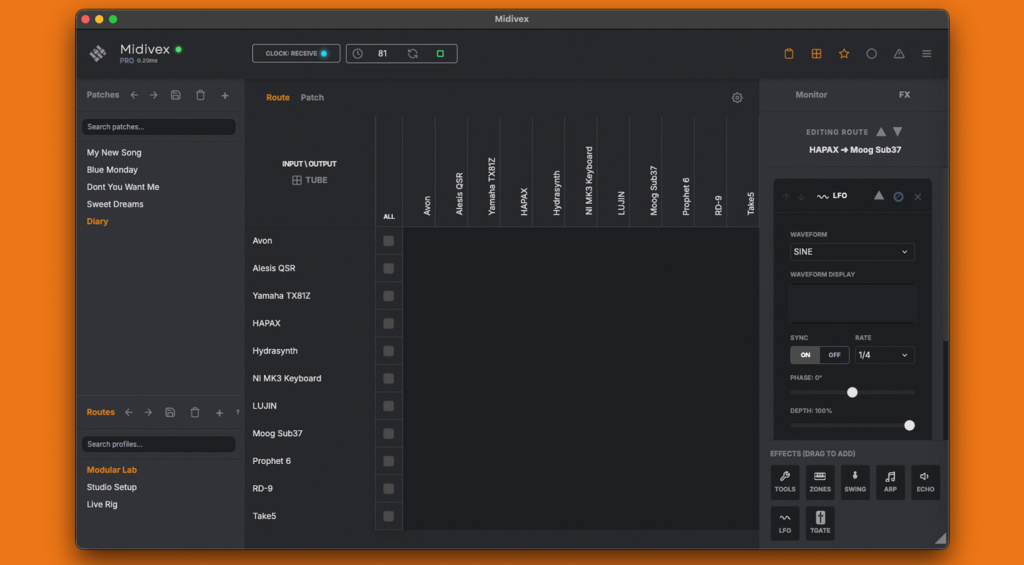Collapse the LFO effect panel triangle
Image resolution: width=1024 pixels, height=565 pixels.
click(x=879, y=196)
